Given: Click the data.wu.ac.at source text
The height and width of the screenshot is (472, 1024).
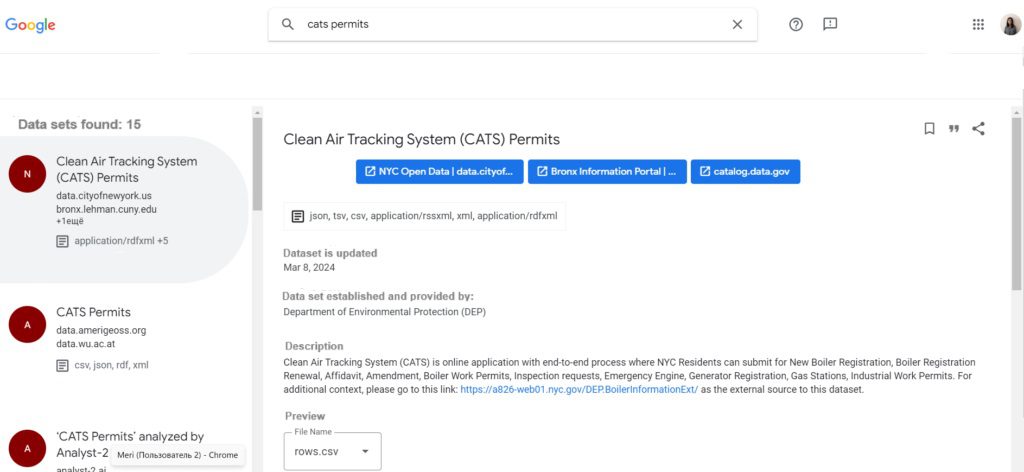Looking at the screenshot, I should coord(86,344).
